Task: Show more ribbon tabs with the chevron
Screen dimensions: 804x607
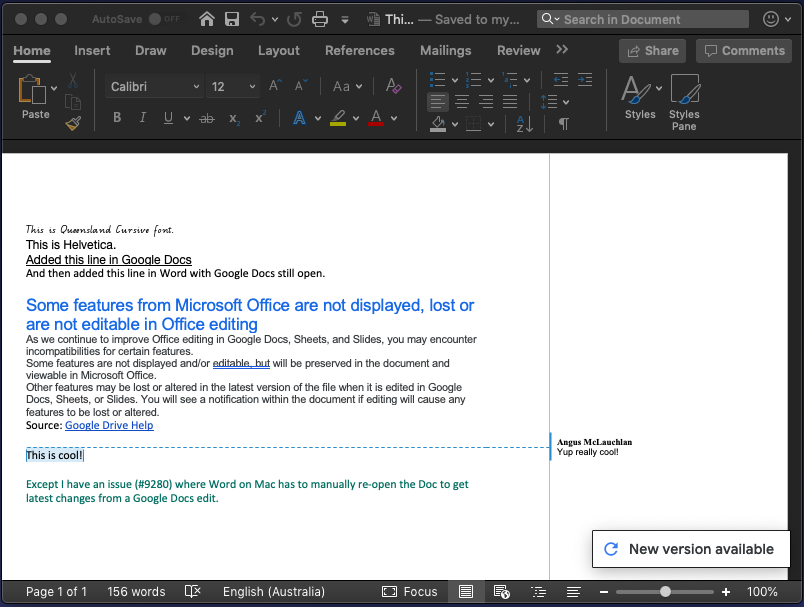Action: 562,49
